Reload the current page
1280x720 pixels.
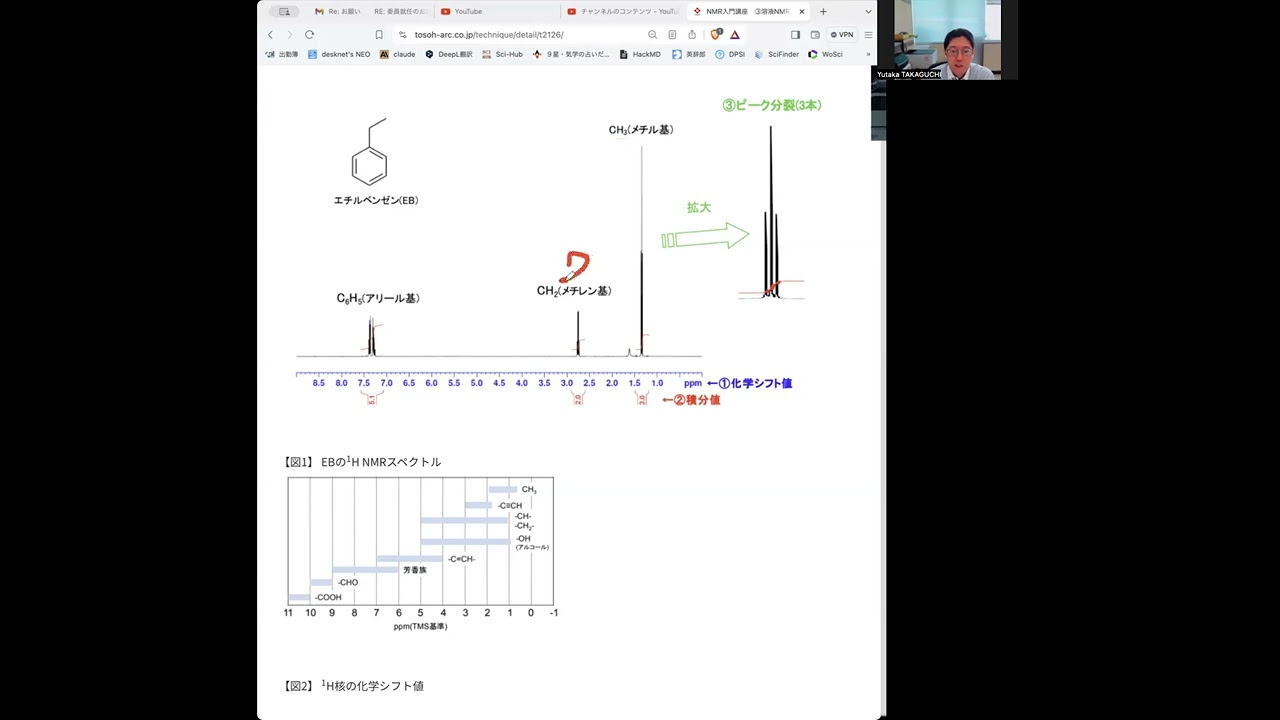pos(310,34)
